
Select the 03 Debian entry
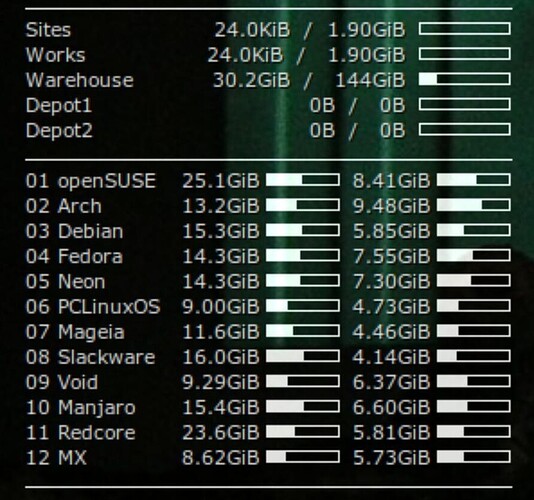tap(74, 231)
